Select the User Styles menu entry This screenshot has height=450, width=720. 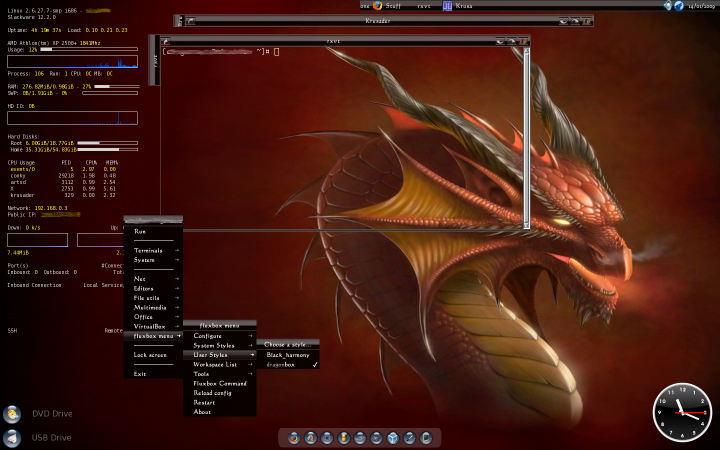(219, 355)
